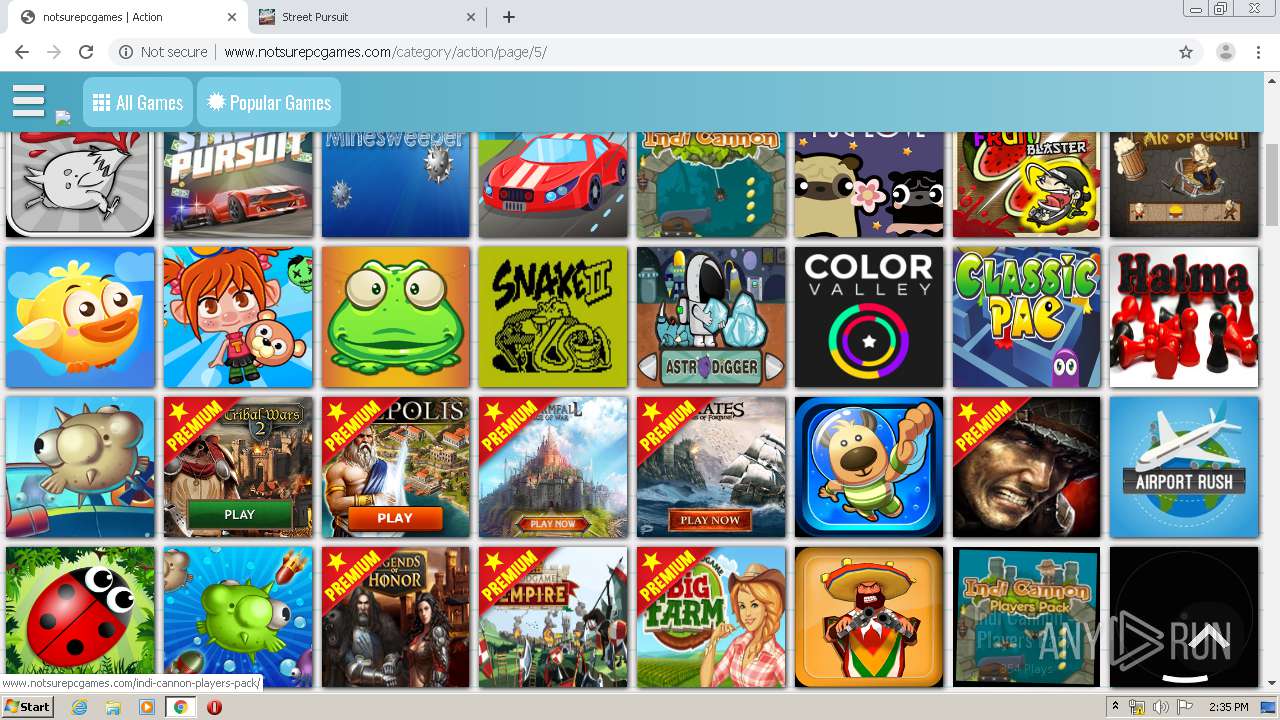
Task: Open the green fish with rocket game thumbnail
Action: click(238, 617)
